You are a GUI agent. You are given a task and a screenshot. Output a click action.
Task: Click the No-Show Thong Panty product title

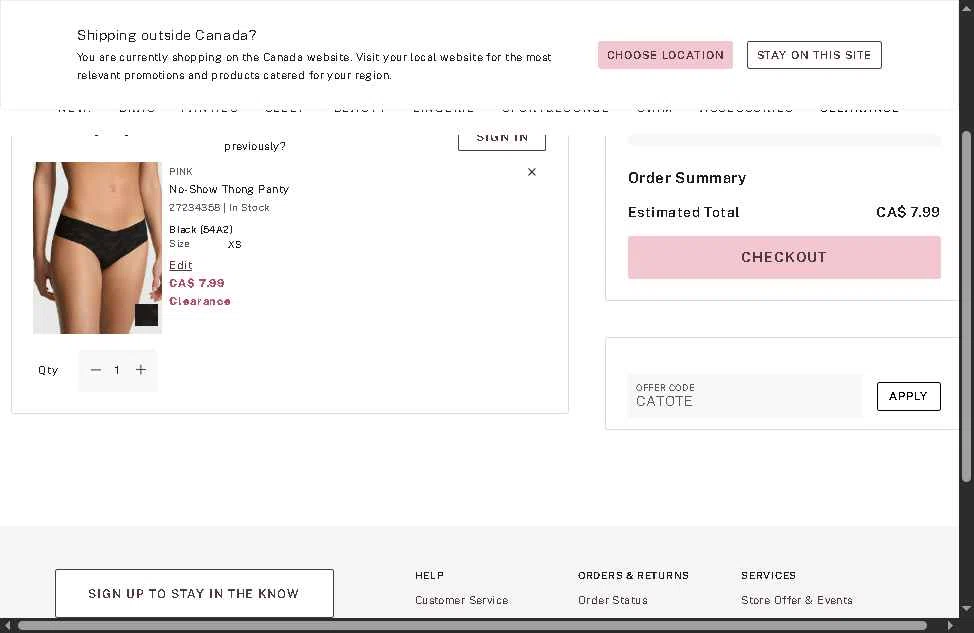pos(229,189)
